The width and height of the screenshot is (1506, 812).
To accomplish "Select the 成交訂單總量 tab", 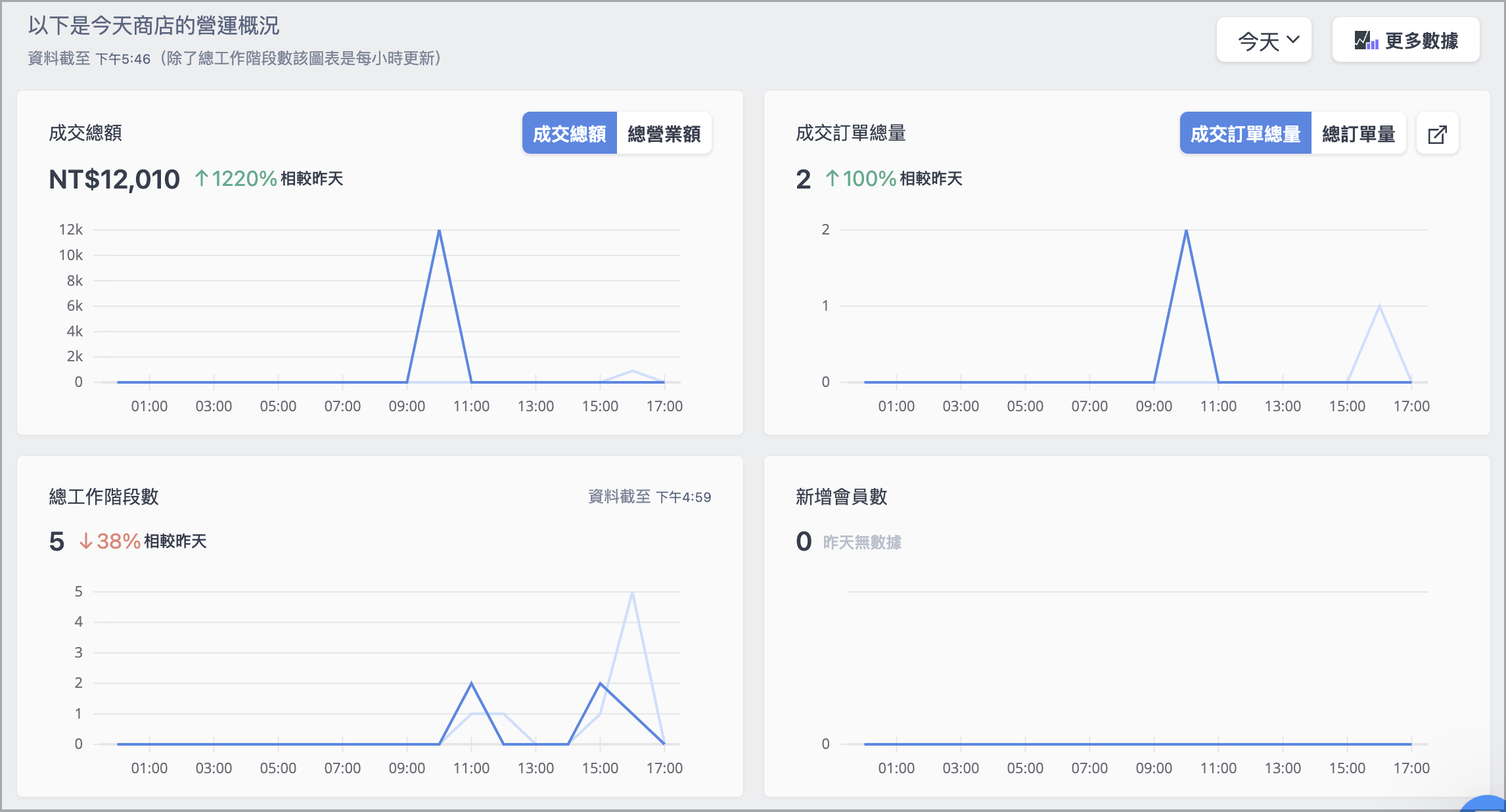I will (x=1245, y=133).
